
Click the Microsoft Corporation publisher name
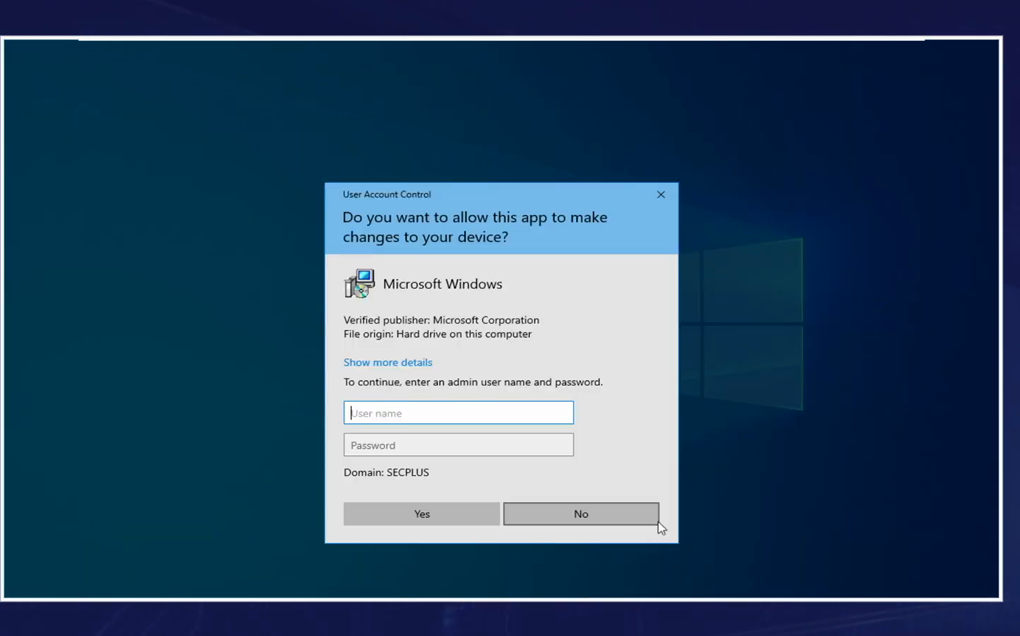(x=486, y=320)
